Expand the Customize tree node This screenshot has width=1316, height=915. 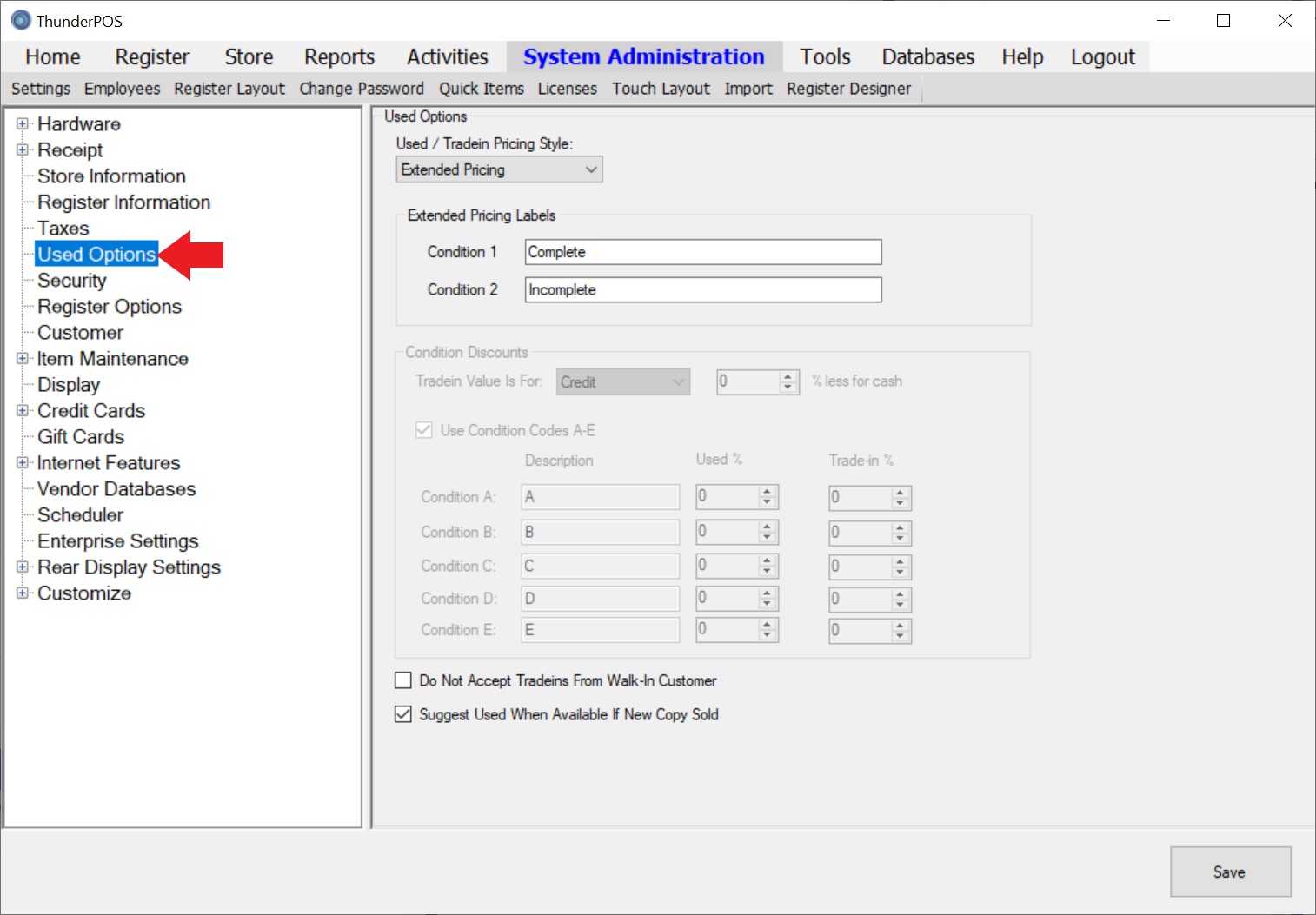pyautogui.click(x=23, y=593)
